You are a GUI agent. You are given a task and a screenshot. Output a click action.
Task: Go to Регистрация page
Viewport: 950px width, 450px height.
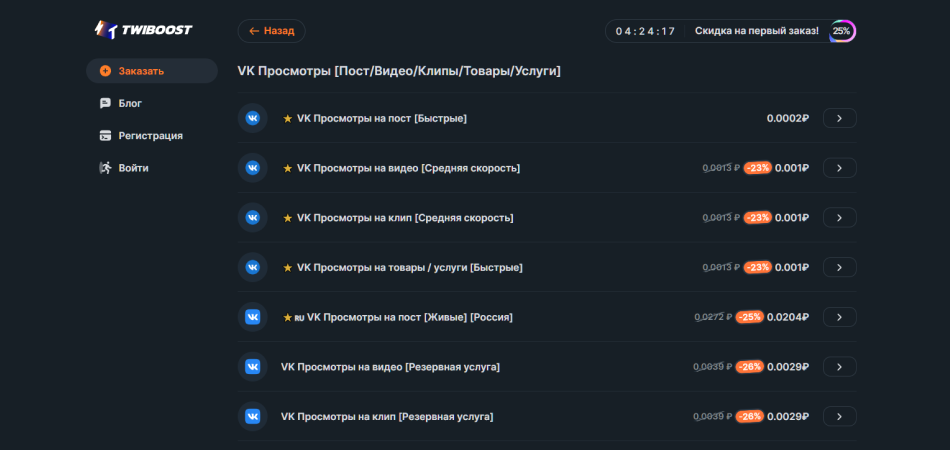[x=151, y=136]
